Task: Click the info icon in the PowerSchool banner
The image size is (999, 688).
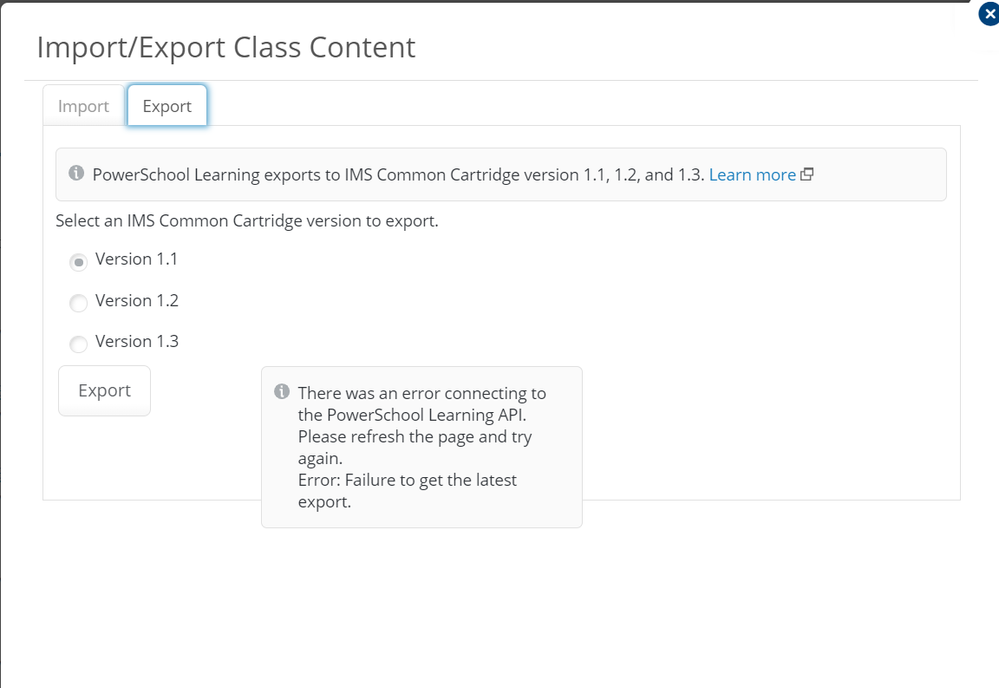Action: coord(76,174)
